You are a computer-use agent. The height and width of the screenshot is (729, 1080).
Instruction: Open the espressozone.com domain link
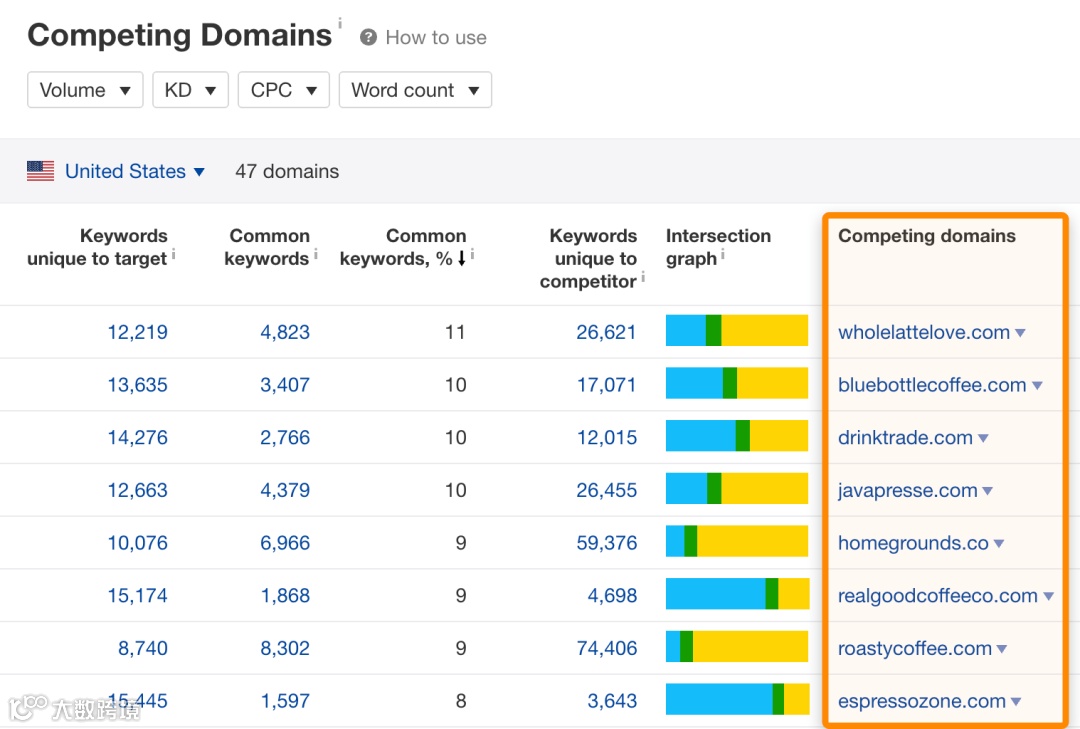coord(922,701)
